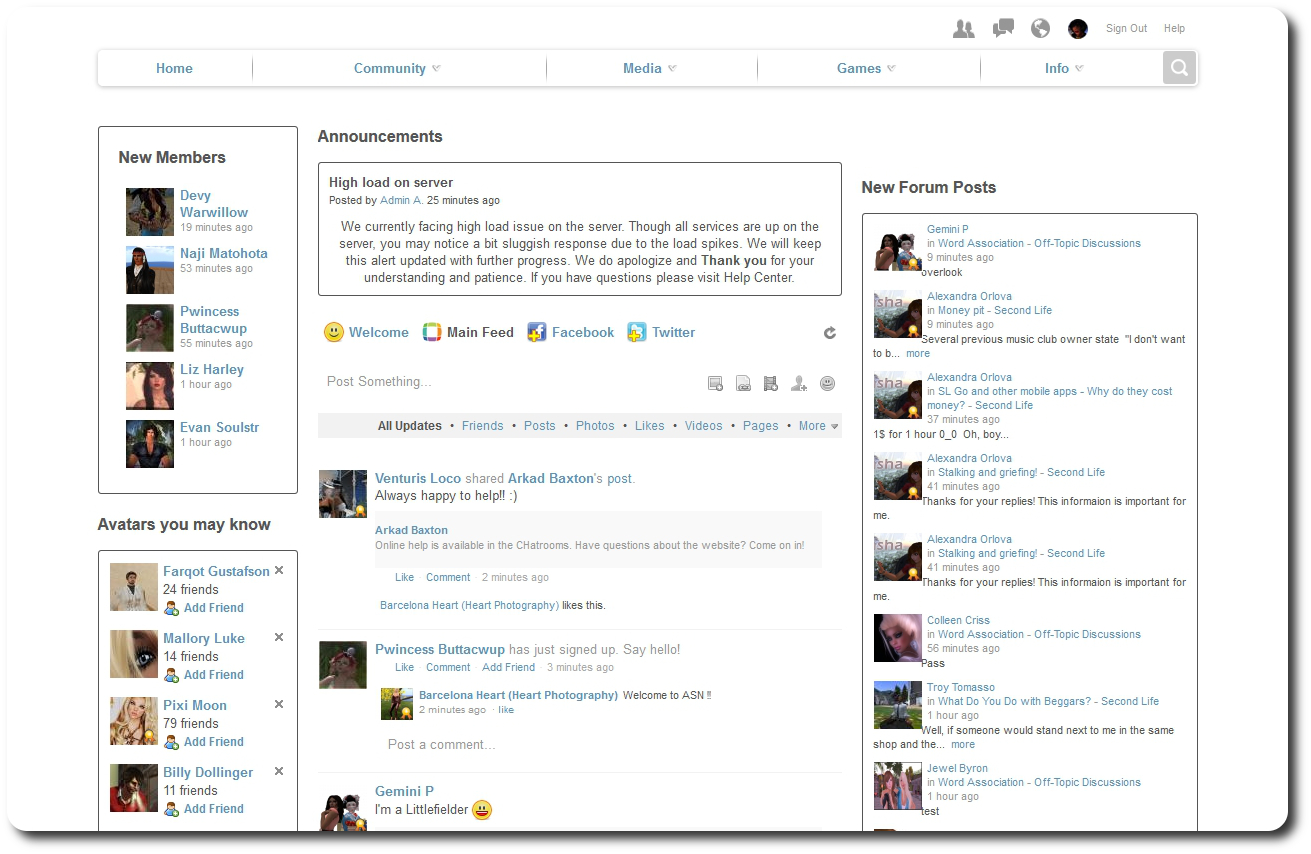Click the Sign Out link

pyautogui.click(x=1126, y=29)
